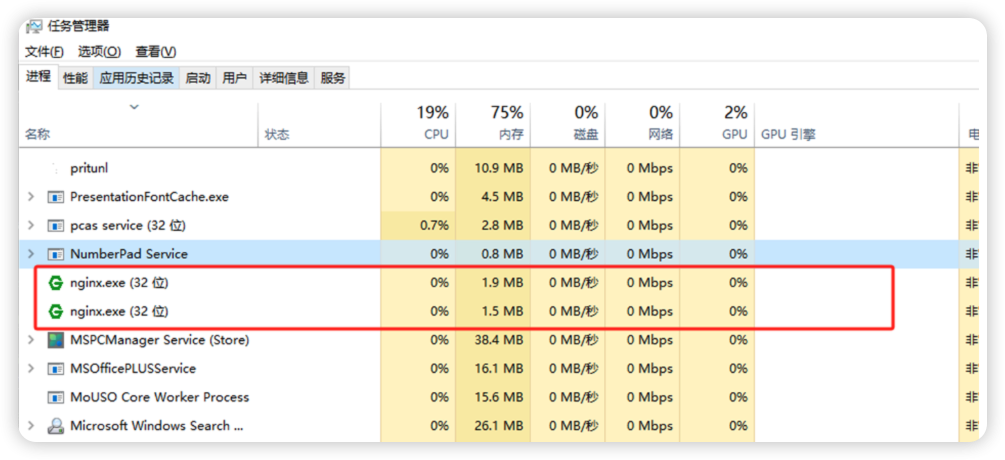
Task: Click the pritunl process icon
Action: 56,168
